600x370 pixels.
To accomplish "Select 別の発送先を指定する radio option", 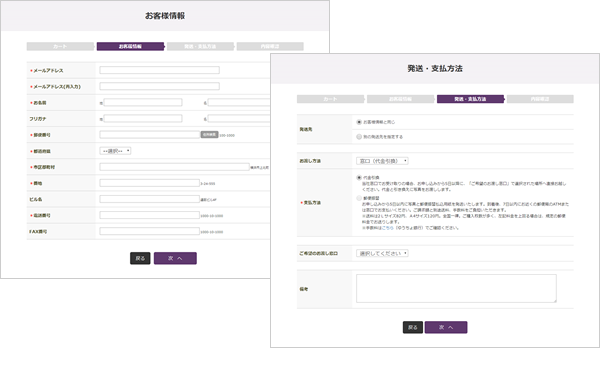I will (359, 137).
